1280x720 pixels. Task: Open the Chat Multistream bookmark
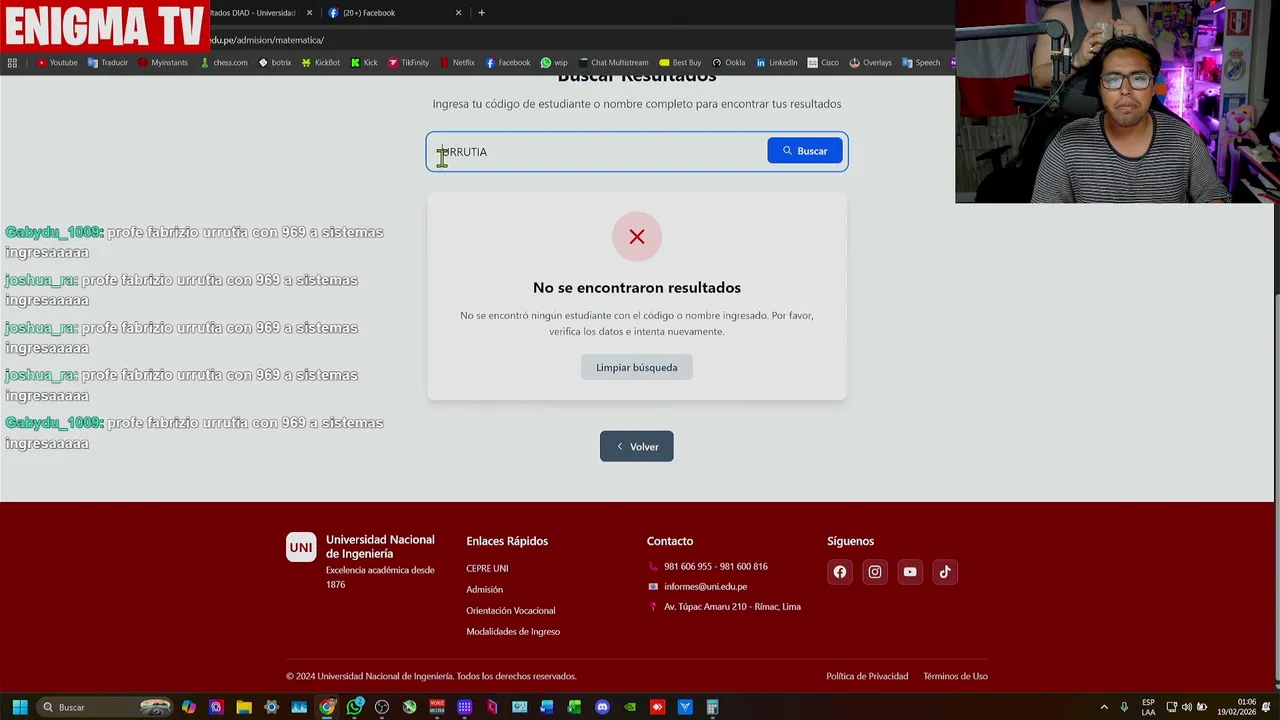613,62
